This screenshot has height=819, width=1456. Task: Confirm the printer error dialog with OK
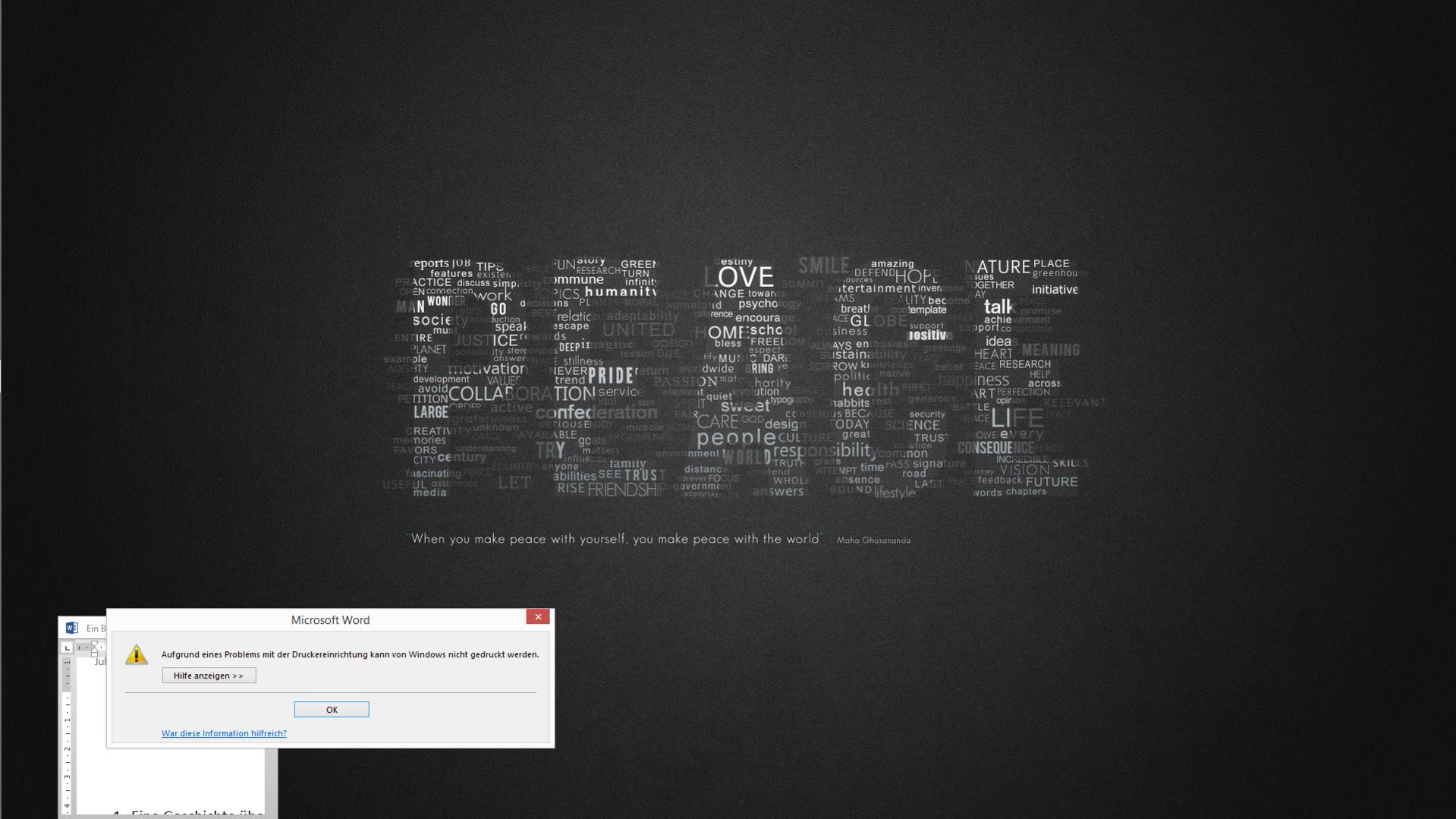coord(332,710)
